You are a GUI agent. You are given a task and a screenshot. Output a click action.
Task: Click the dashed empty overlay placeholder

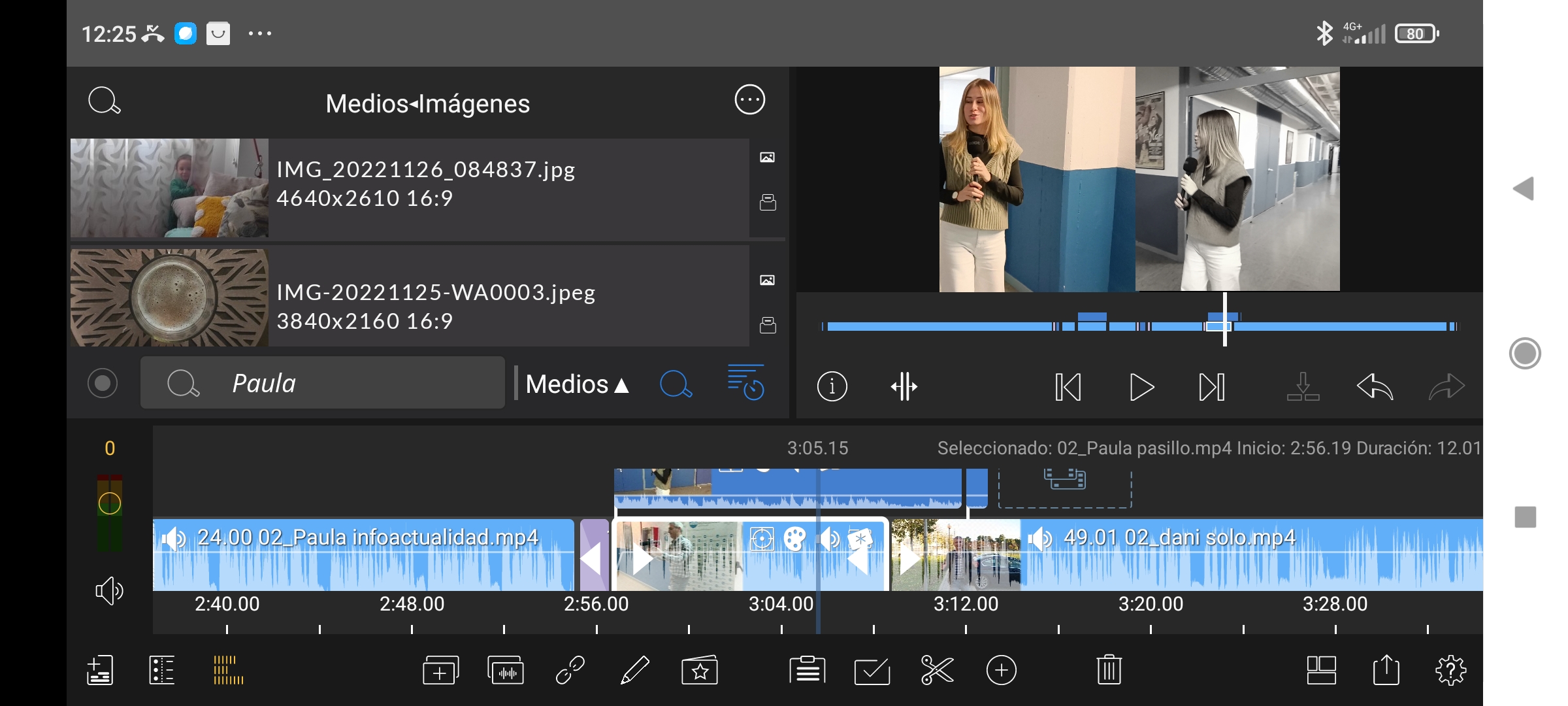[x=1065, y=488]
